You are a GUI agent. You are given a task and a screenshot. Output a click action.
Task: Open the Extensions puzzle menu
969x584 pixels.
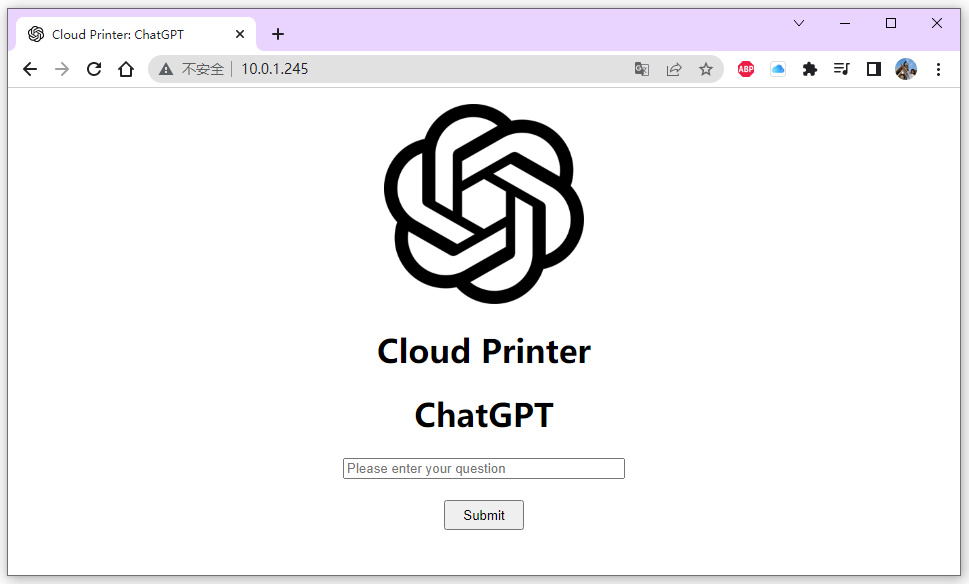click(810, 69)
